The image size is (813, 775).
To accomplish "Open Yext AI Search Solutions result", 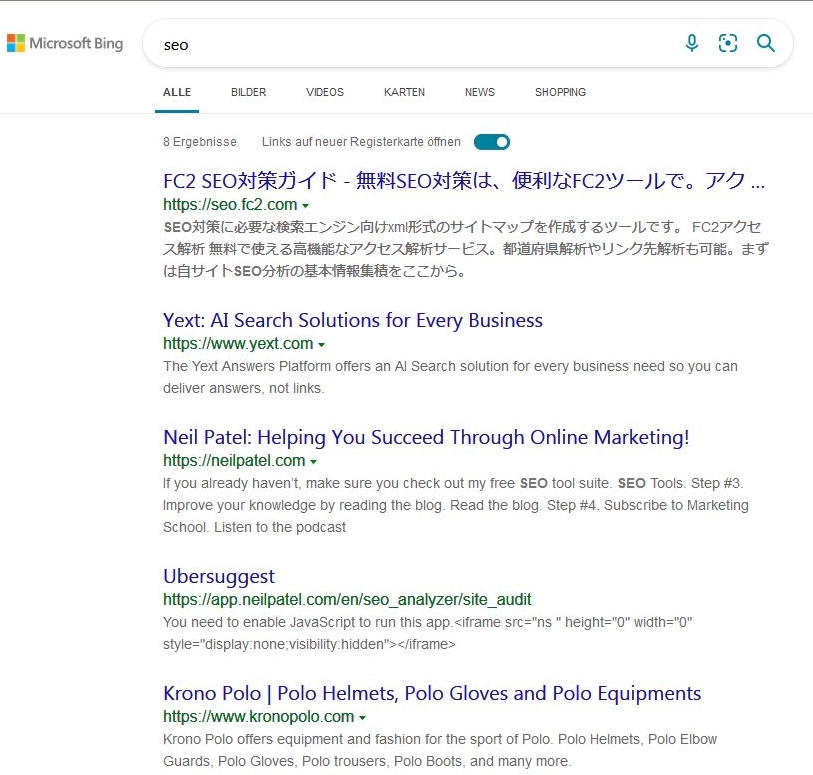I will pyautogui.click(x=352, y=320).
